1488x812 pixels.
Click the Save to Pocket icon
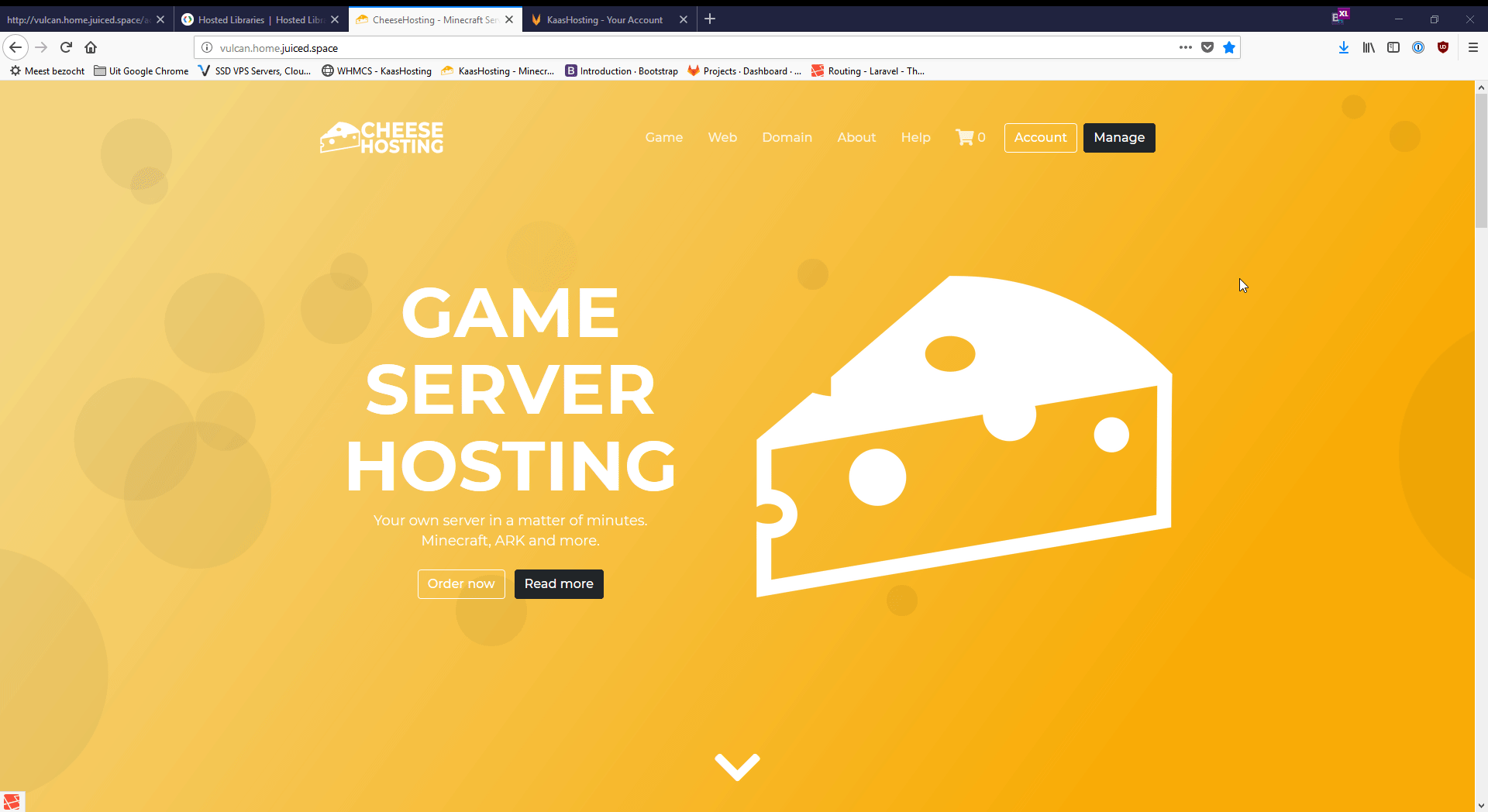pos(1207,47)
